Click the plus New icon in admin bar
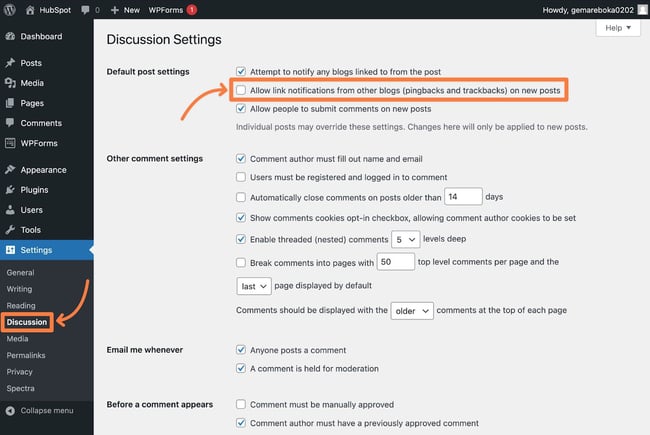The image size is (650, 435). click(115, 10)
